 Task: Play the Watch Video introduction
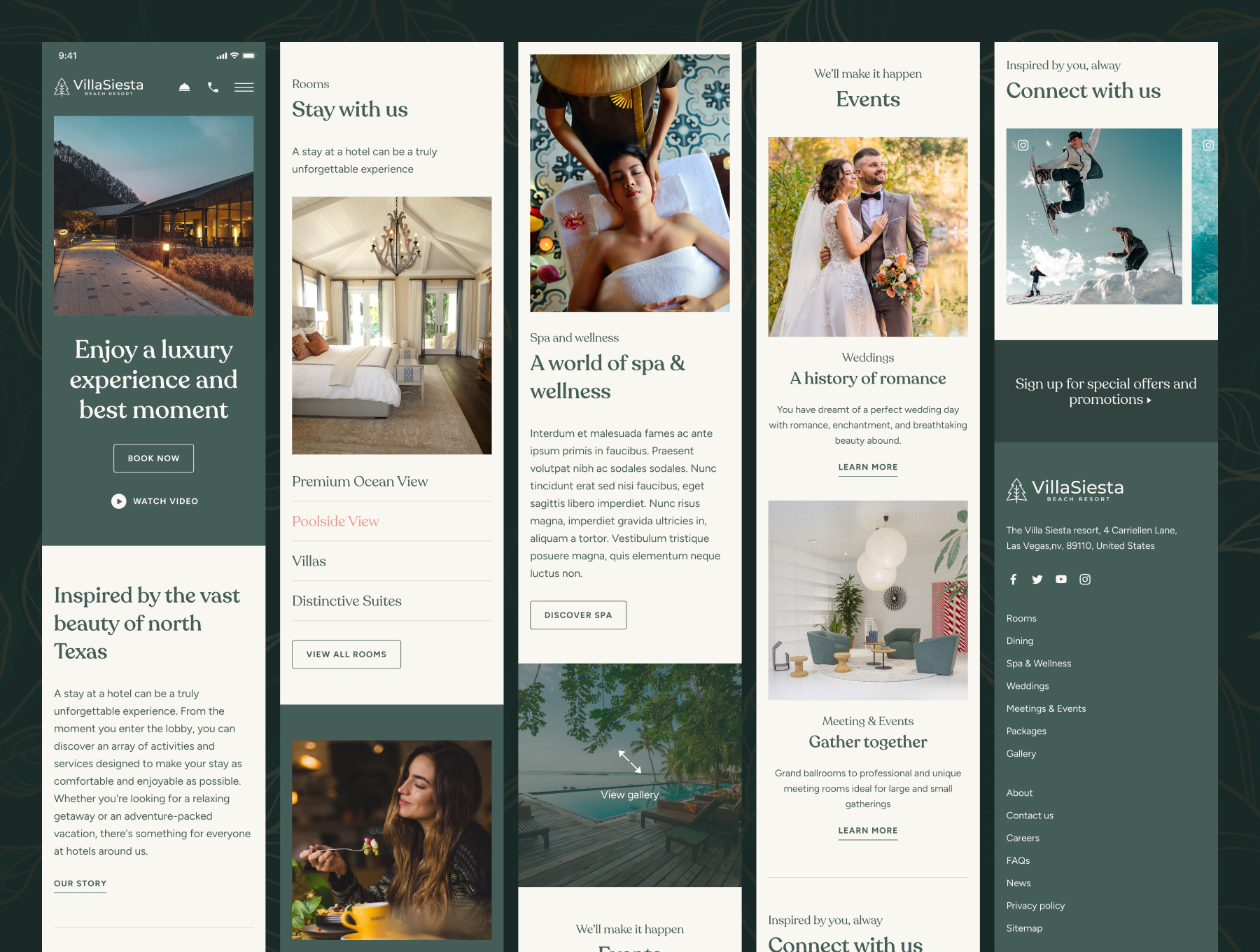[153, 500]
